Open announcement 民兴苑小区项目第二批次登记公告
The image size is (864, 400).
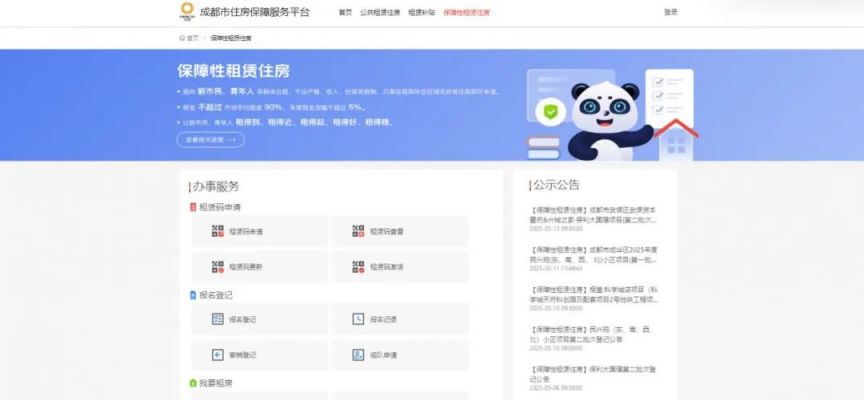(591, 334)
